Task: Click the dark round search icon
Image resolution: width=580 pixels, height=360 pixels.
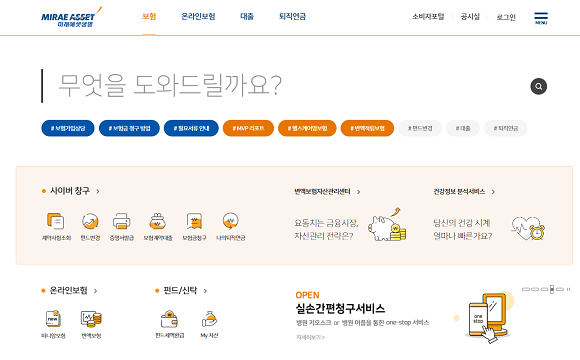Action: pos(539,86)
